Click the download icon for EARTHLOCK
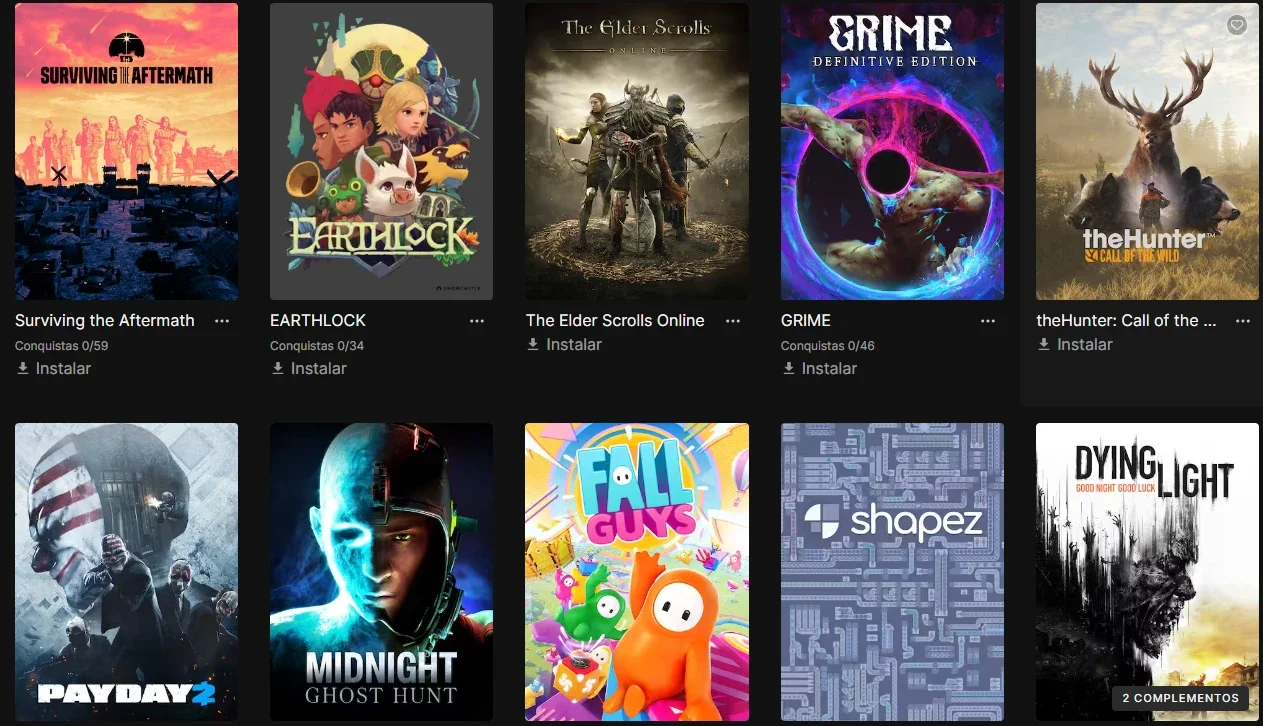The width and height of the screenshot is (1263, 726). (x=278, y=368)
